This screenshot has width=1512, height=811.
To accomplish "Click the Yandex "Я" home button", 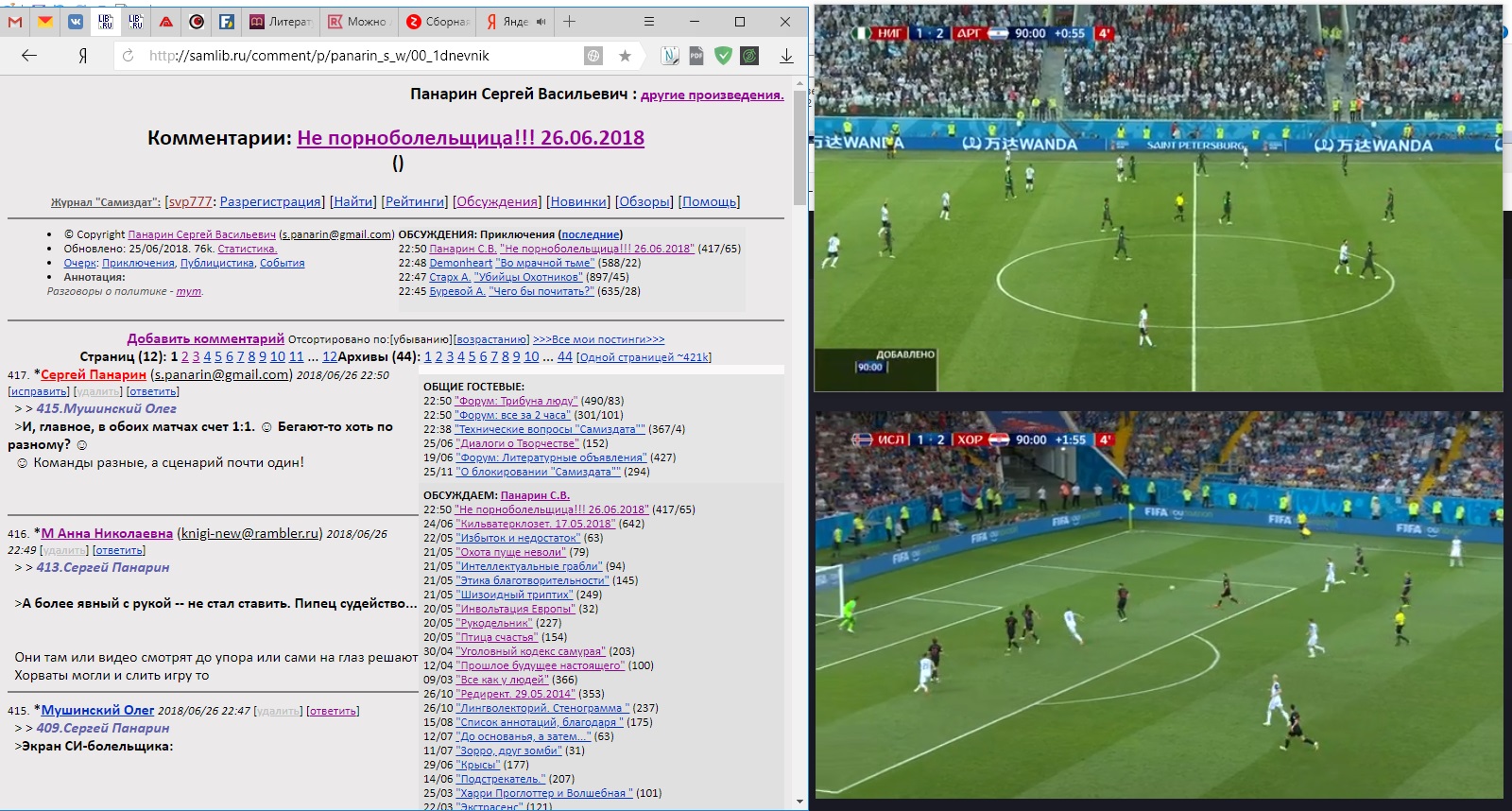I will [83, 56].
